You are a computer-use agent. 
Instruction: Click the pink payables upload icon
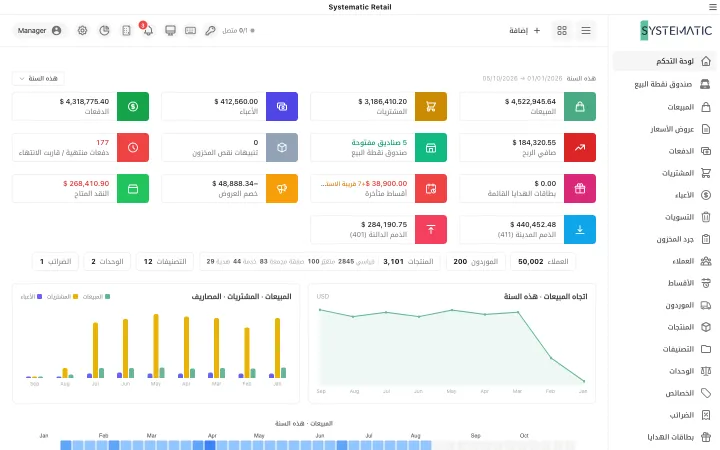(x=431, y=230)
